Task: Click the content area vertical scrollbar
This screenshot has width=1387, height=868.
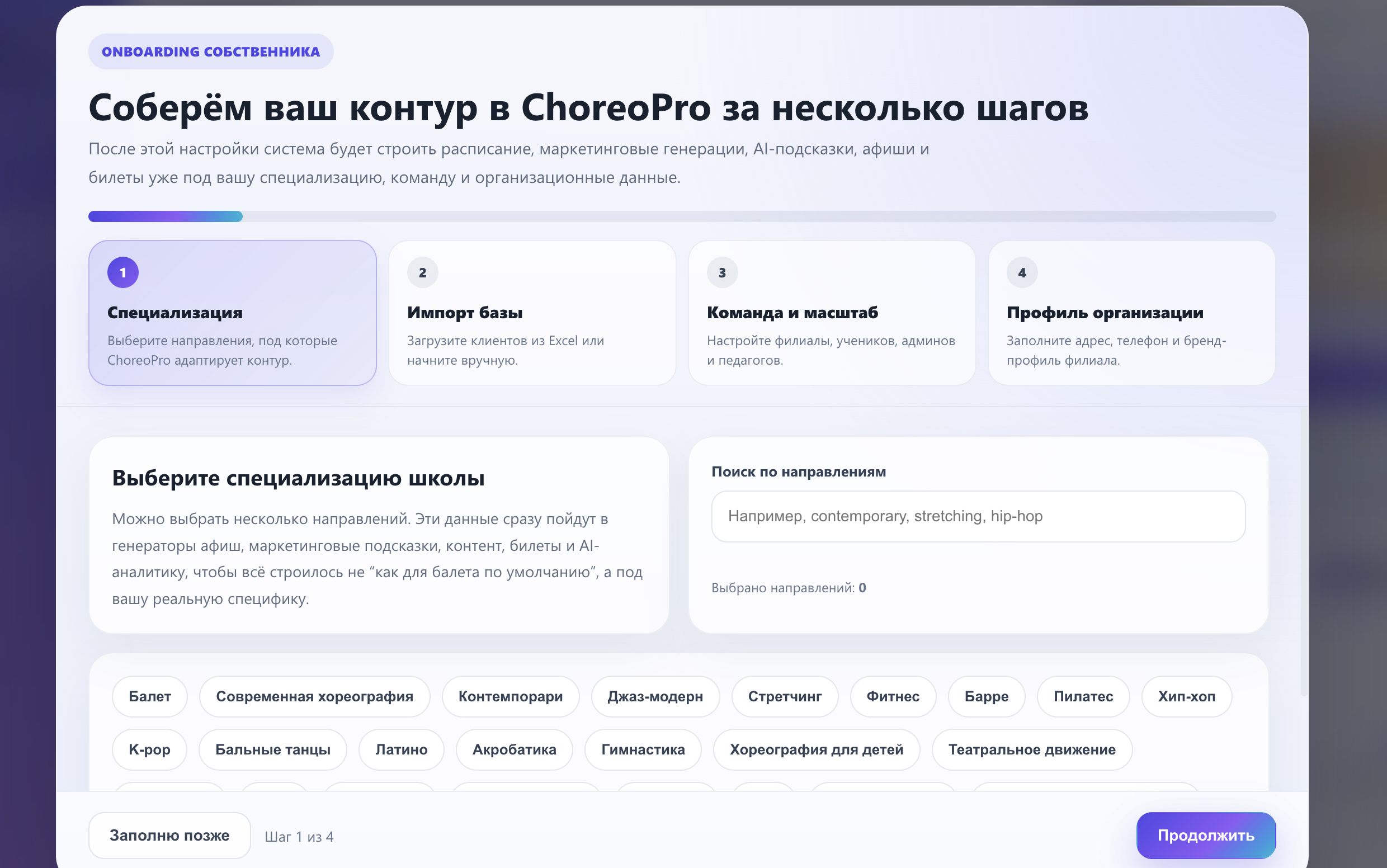Action: (1303, 551)
